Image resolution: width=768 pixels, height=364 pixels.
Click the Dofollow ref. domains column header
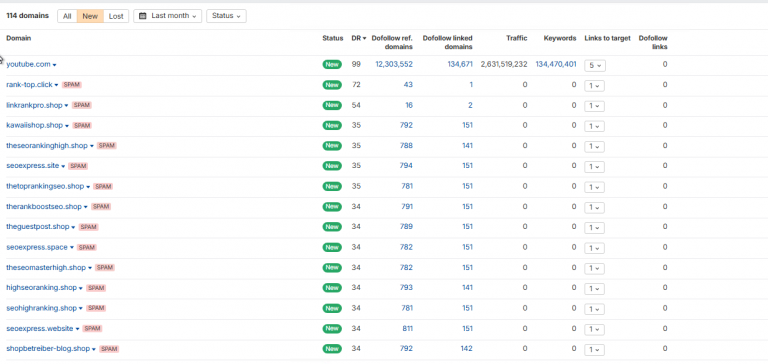point(392,43)
